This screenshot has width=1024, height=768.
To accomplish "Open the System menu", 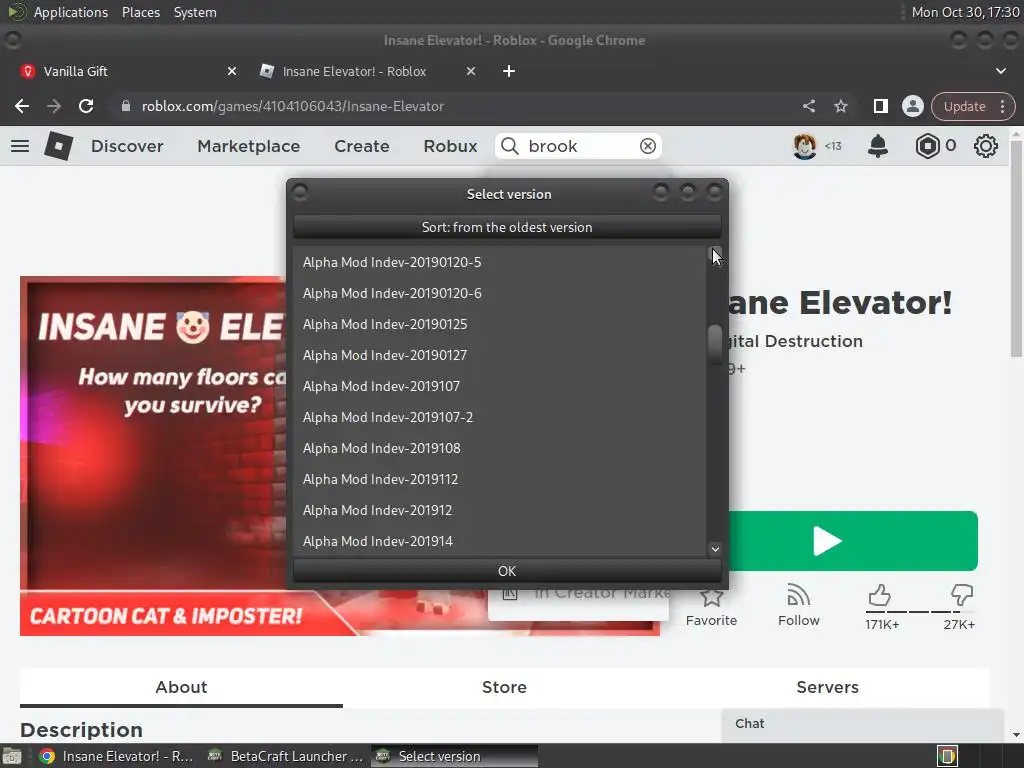I will point(195,12).
